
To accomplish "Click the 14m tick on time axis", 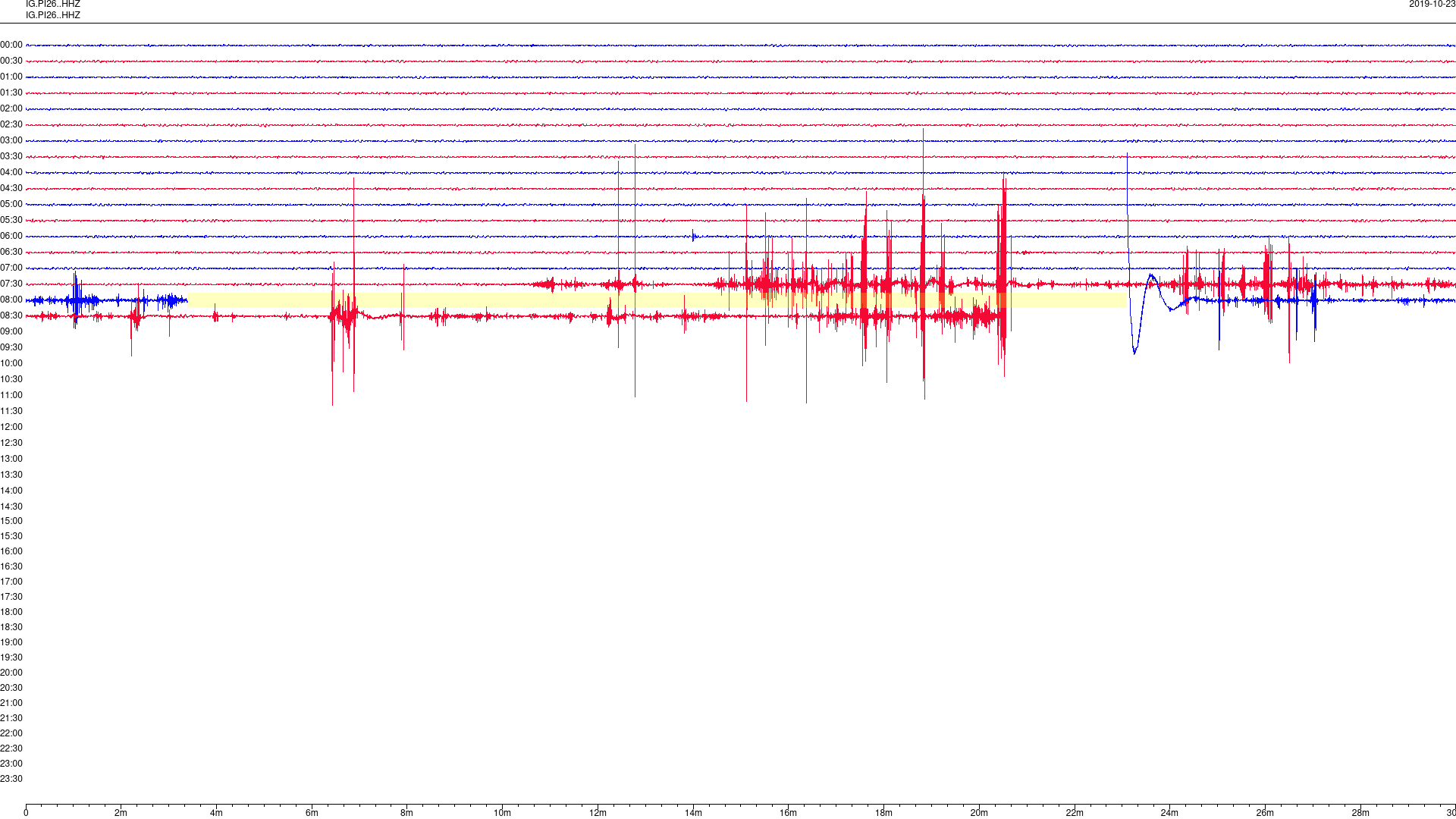I will coord(693,813).
